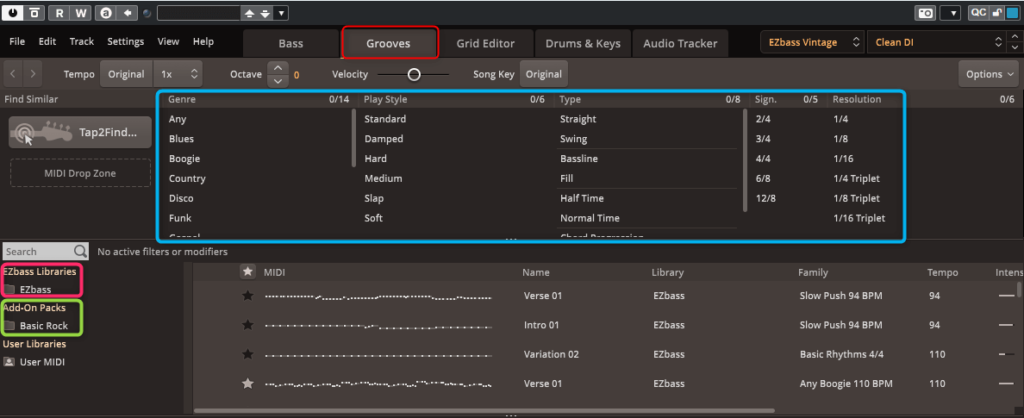Favorite the Any Boogie 110 BPM star
This screenshot has width=1024, height=418.
248,383
